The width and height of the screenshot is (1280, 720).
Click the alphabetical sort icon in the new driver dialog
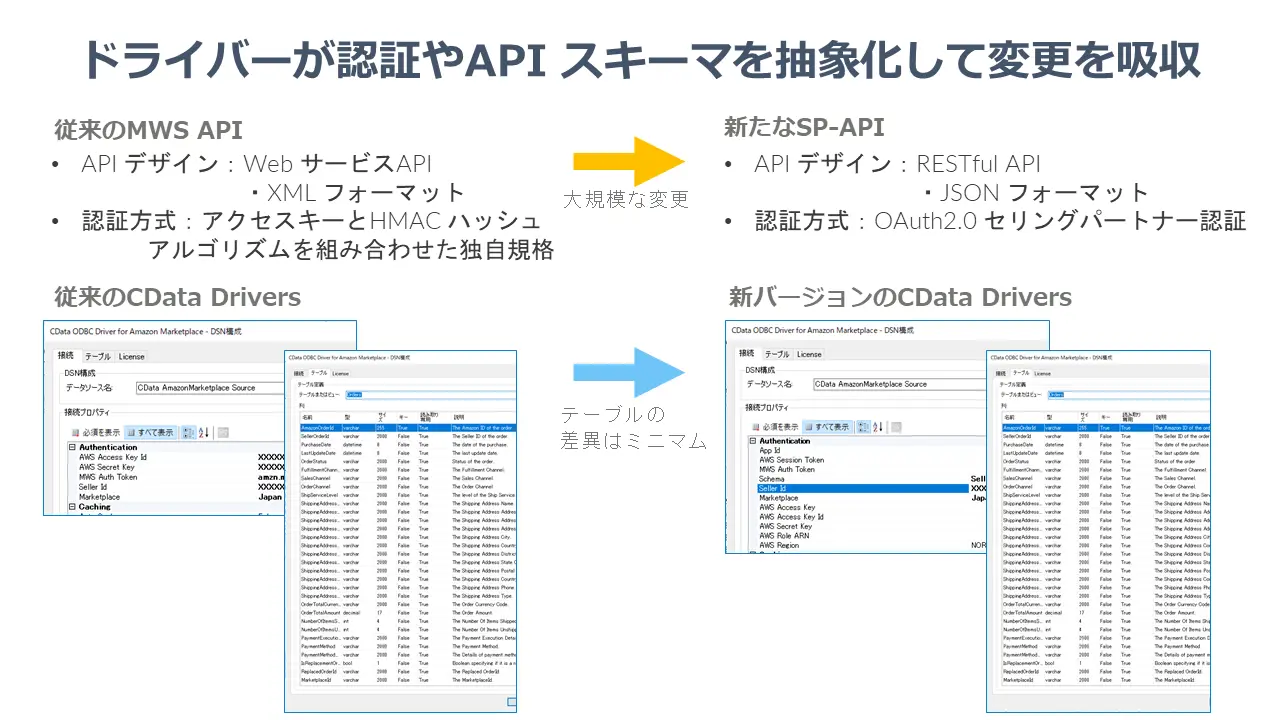[x=877, y=427]
